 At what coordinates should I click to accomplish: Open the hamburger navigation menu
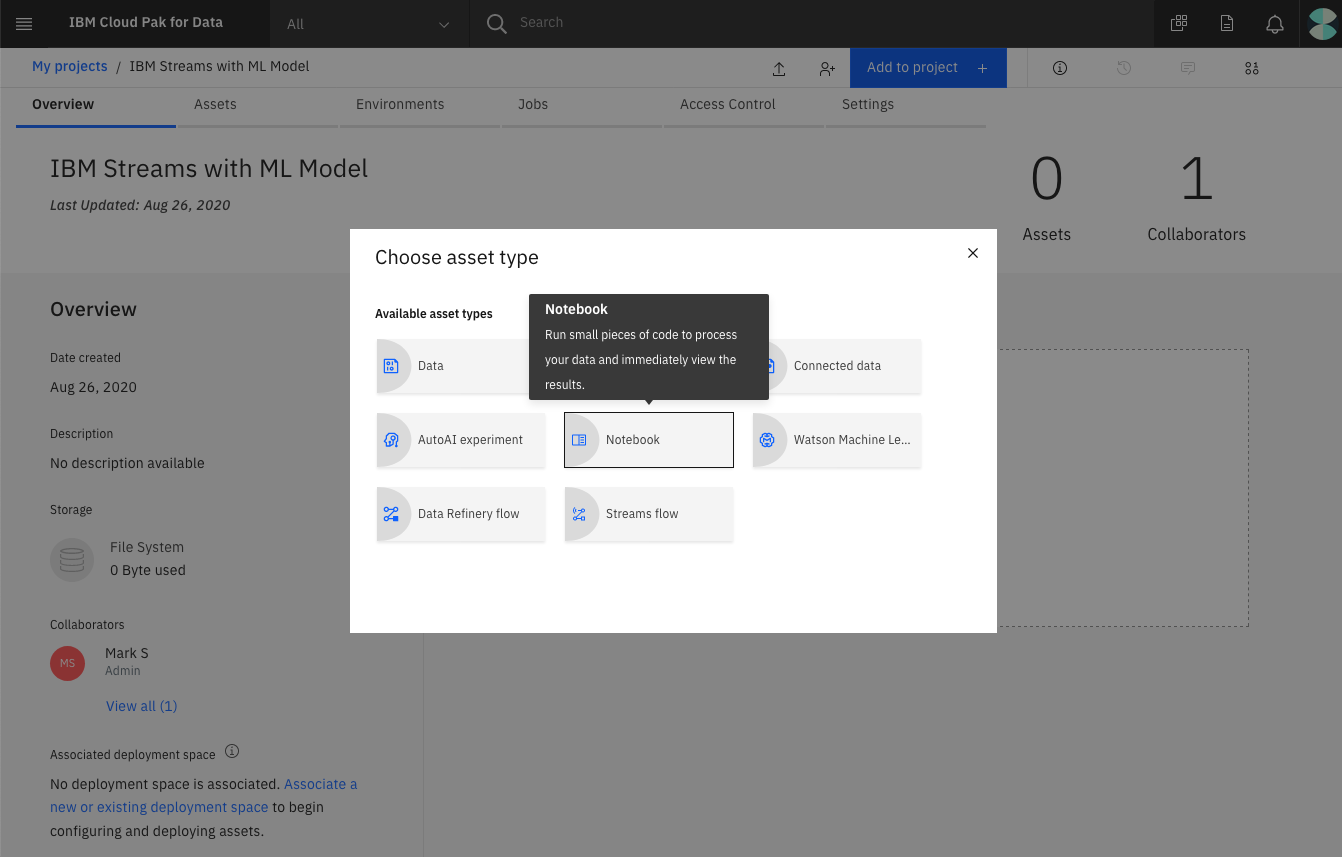[24, 24]
